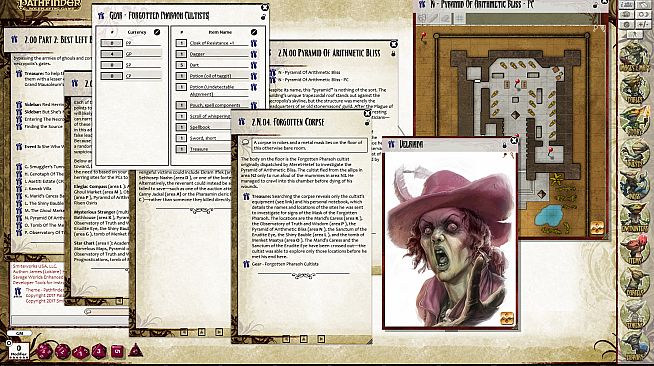Open N. Pyramid Of Arithmetic entry link
The image size is (654, 366).
pyautogui.click(x=19, y=218)
